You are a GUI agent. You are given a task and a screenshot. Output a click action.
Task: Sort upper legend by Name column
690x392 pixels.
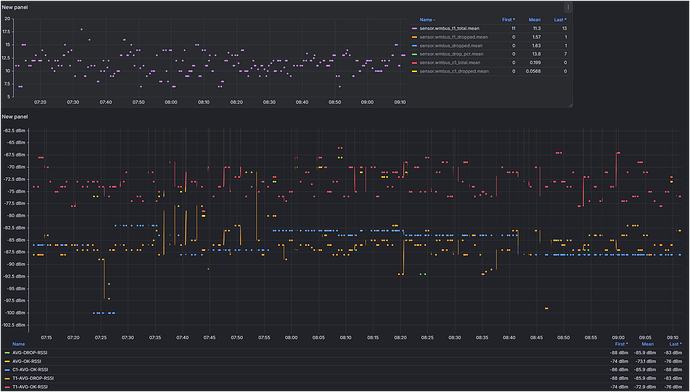pyautogui.click(x=427, y=20)
